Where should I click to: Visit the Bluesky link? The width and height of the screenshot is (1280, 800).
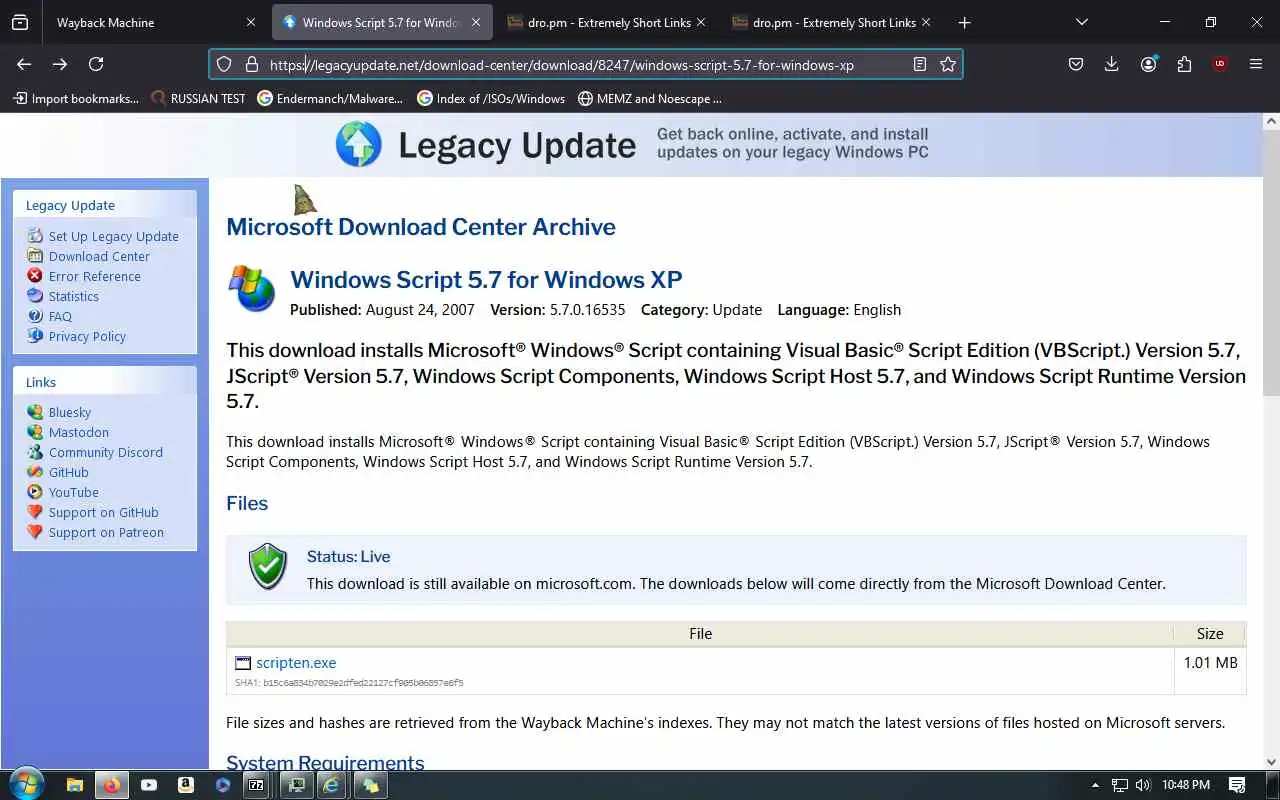click(70, 412)
